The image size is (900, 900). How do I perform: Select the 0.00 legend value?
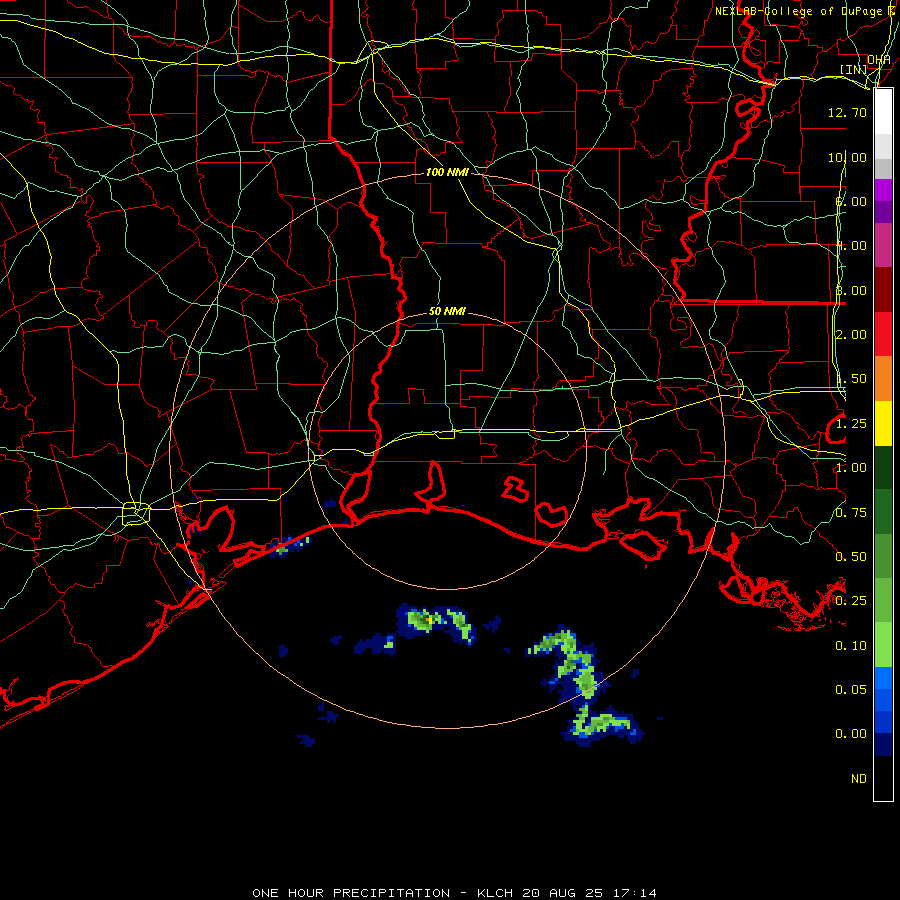[x=851, y=734]
